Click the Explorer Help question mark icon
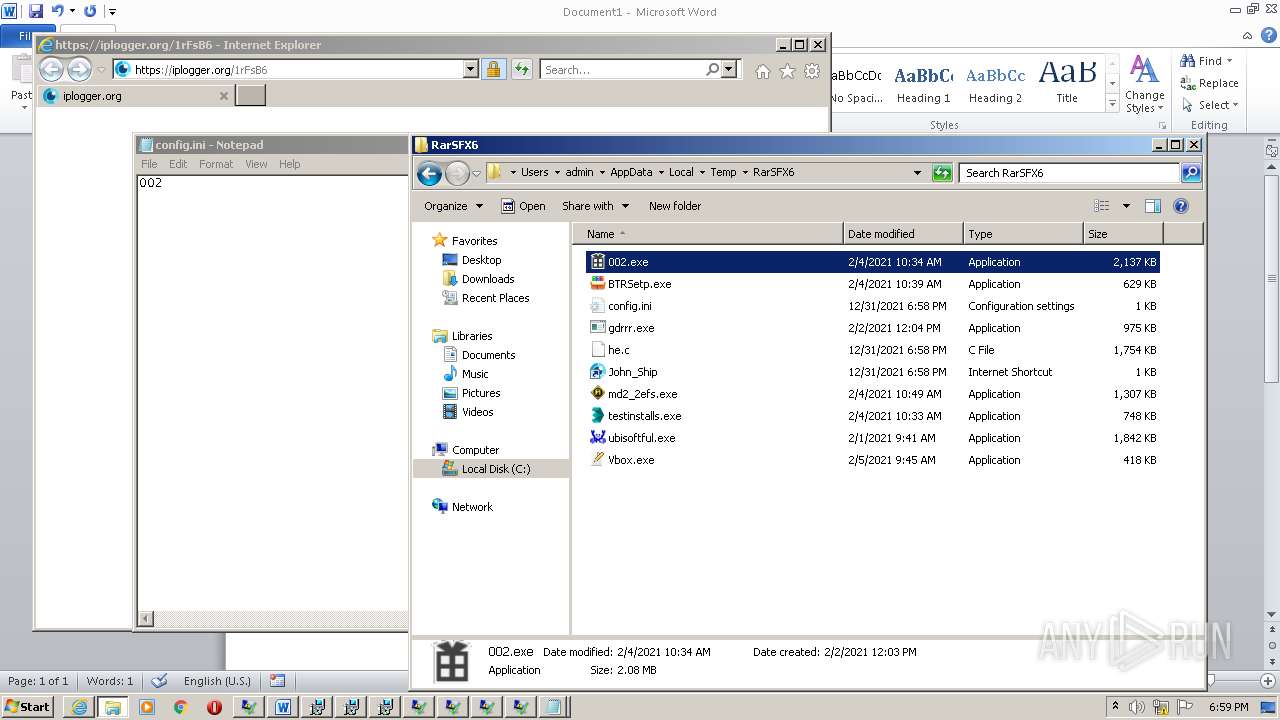1280x720 pixels. click(x=1180, y=206)
